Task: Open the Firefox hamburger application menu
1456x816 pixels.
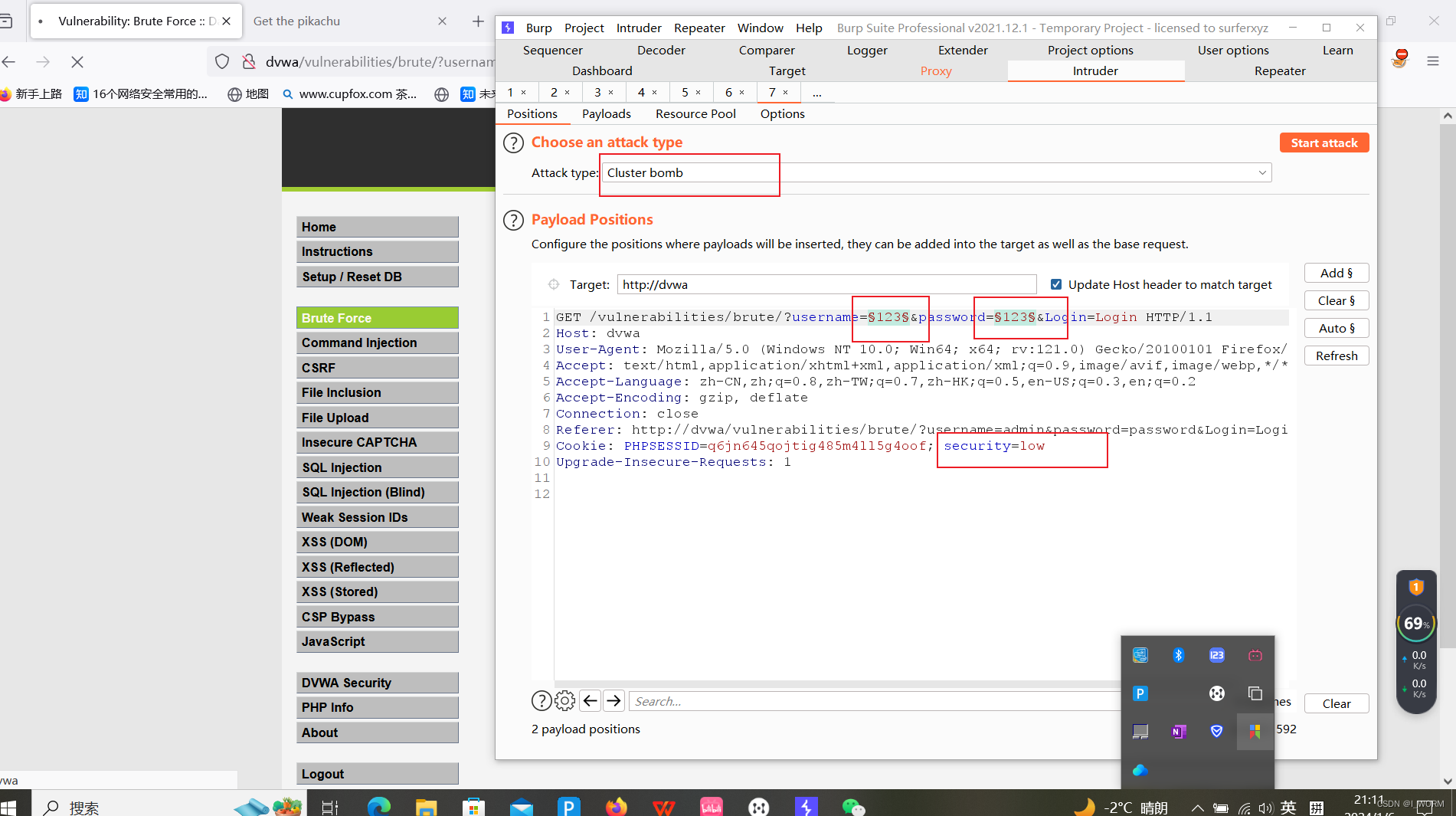Action: 1433,61
